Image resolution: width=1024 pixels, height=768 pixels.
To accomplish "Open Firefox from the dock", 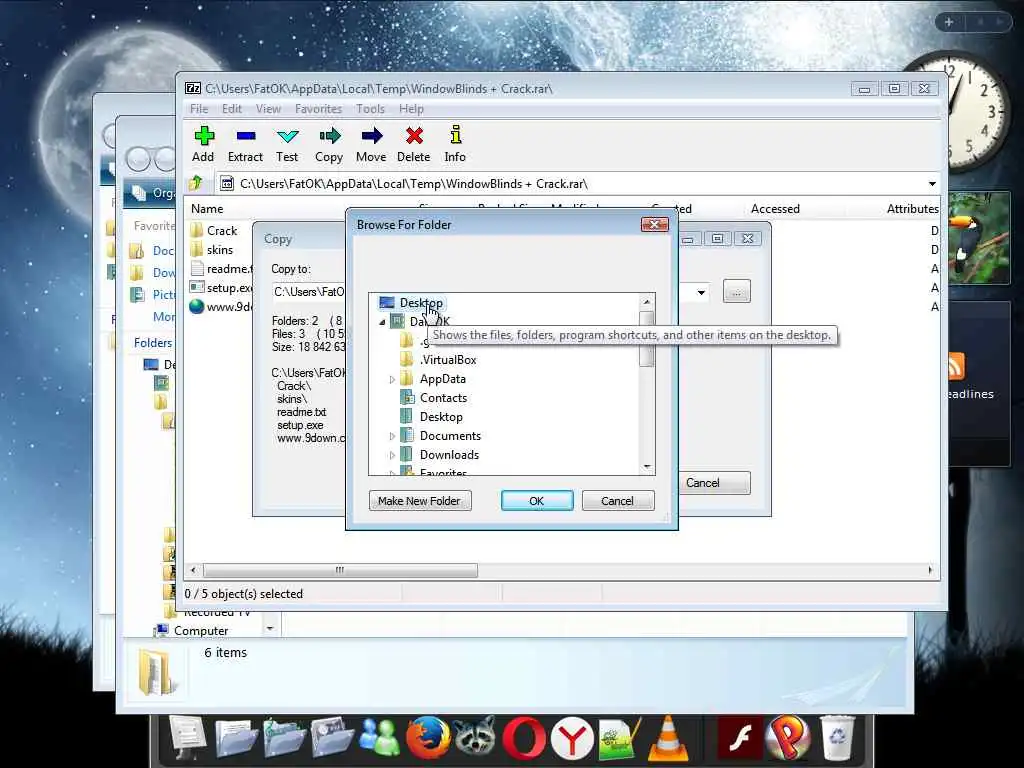I will coord(428,738).
